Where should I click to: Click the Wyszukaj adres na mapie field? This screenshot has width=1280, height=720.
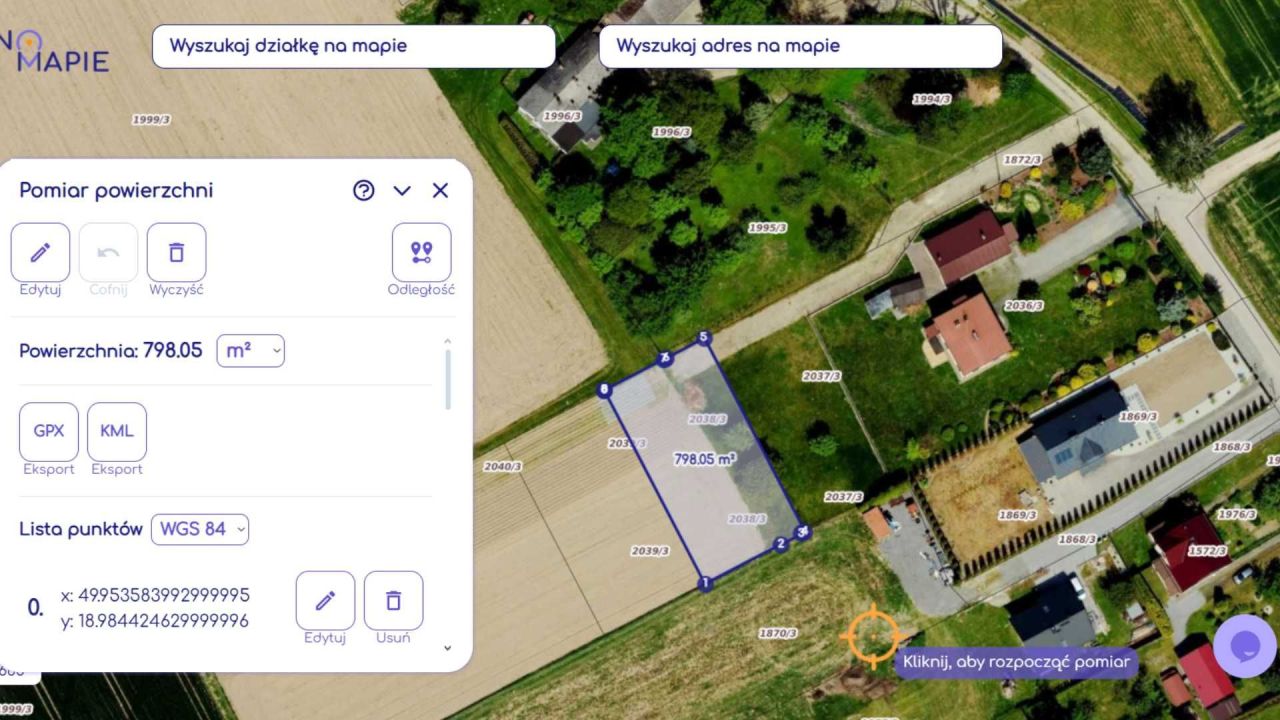pyautogui.click(x=800, y=46)
